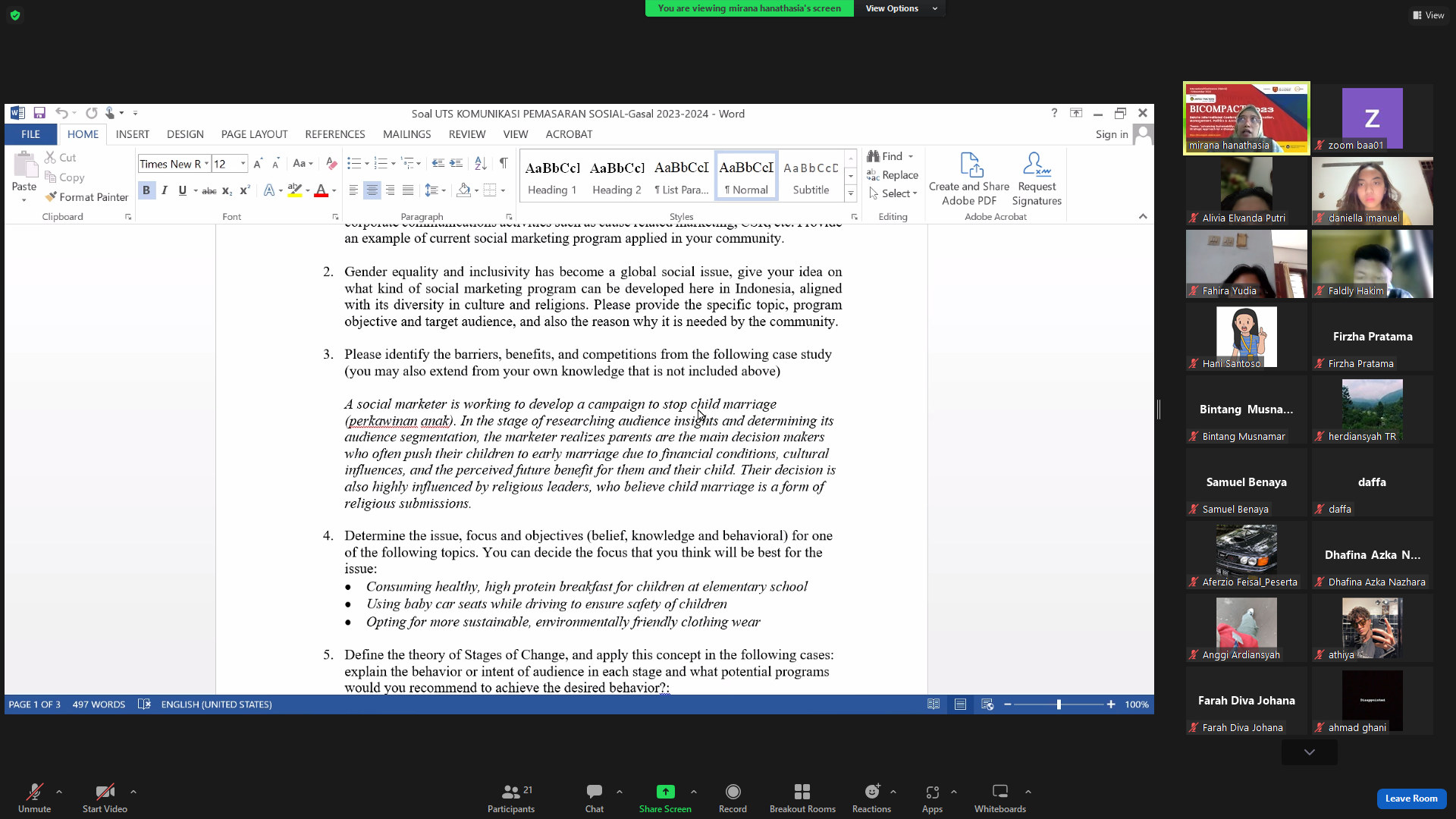Open Zoom Apps panel
1456x819 pixels.
click(x=932, y=798)
